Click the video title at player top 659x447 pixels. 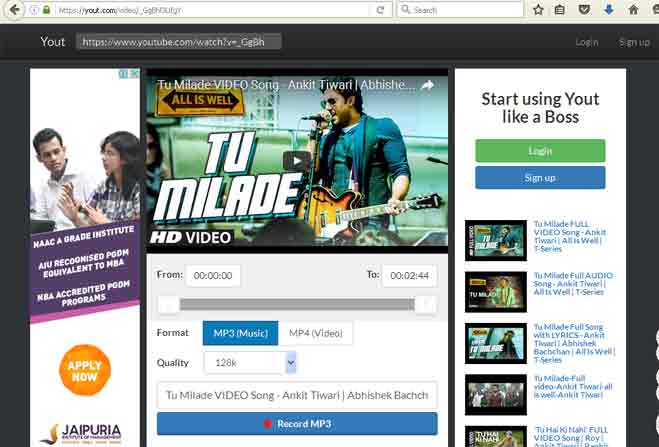pos(286,85)
